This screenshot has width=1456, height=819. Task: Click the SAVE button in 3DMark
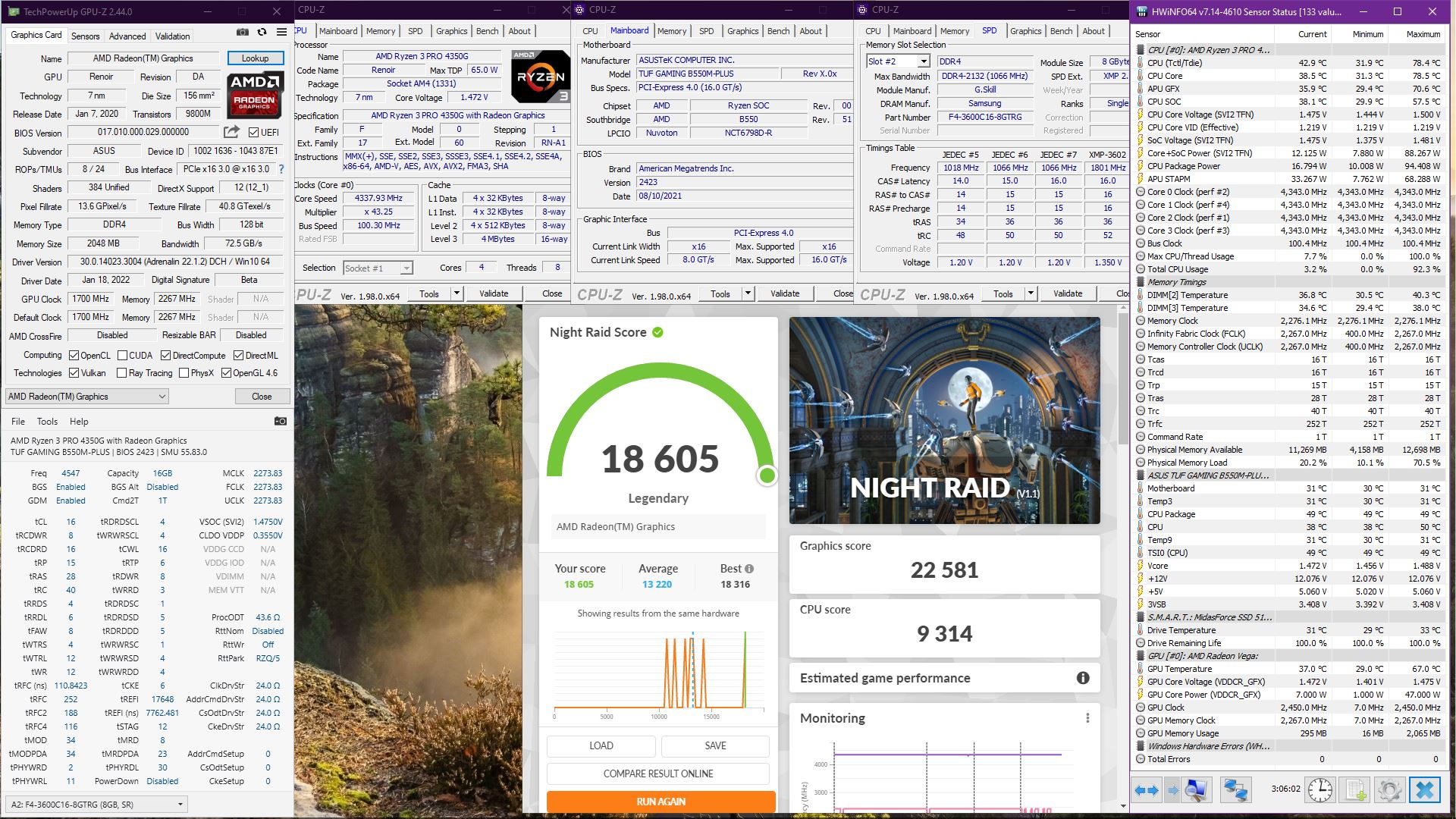[x=715, y=745]
